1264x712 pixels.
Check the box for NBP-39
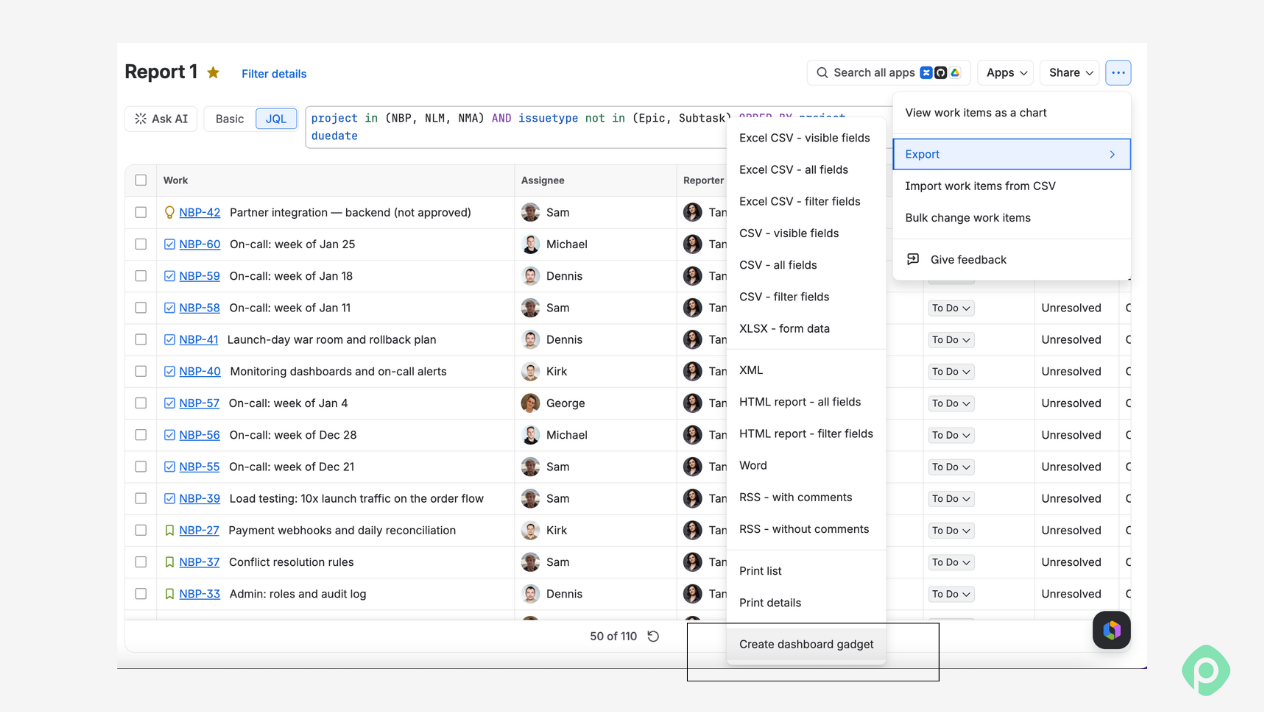click(x=141, y=498)
